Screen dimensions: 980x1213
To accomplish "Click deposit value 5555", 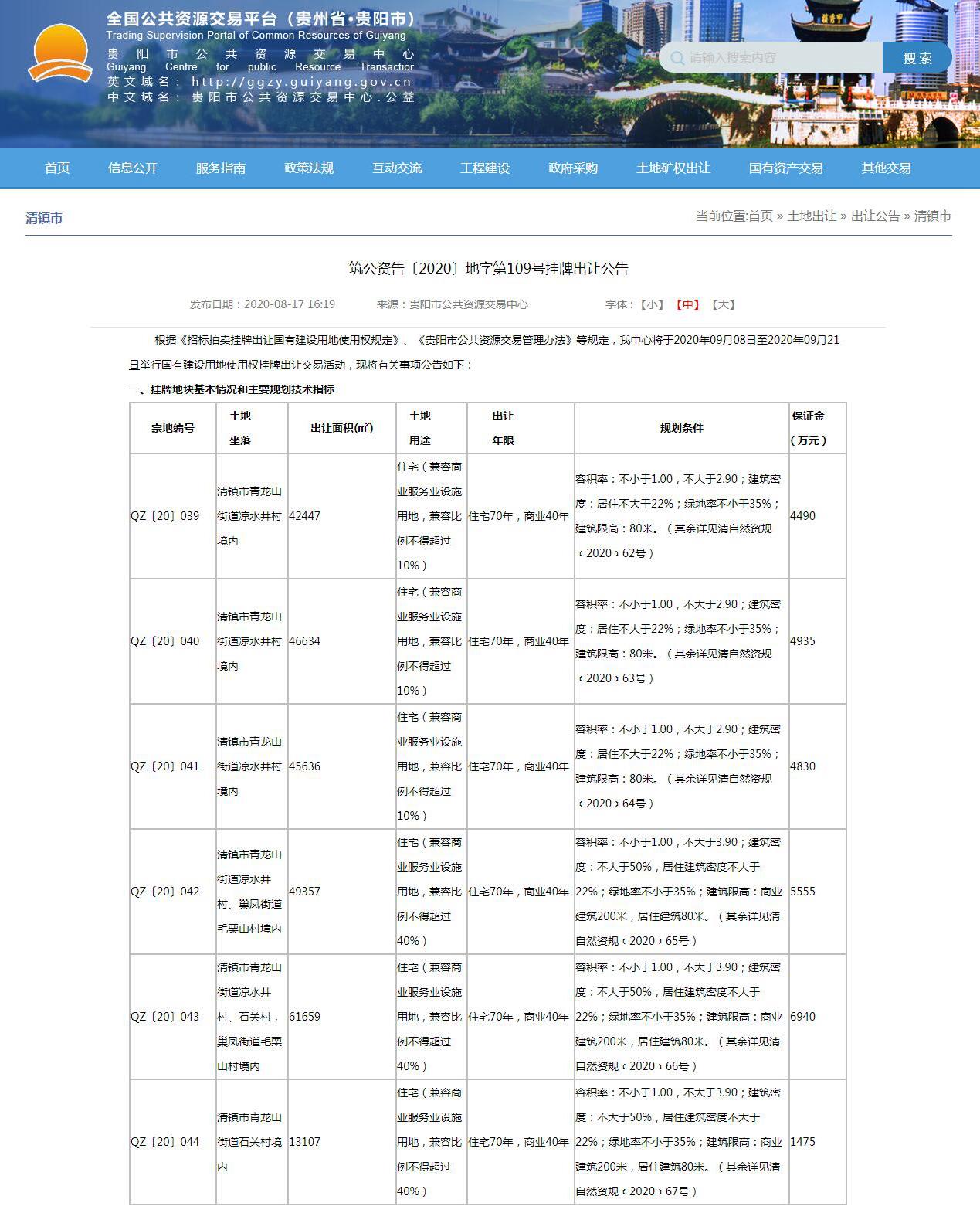I will [803, 892].
